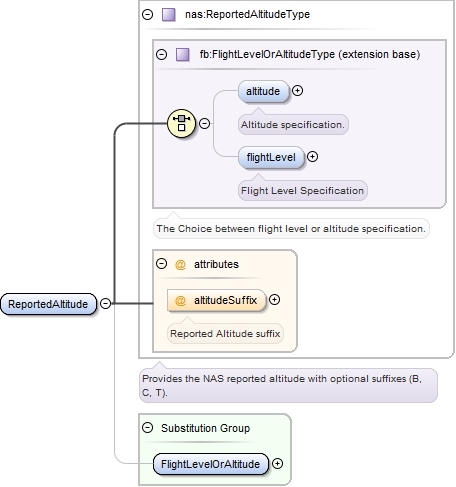The image size is (456, 487).
Task: Collapse the choice compositor children
Action: (204, 123)
